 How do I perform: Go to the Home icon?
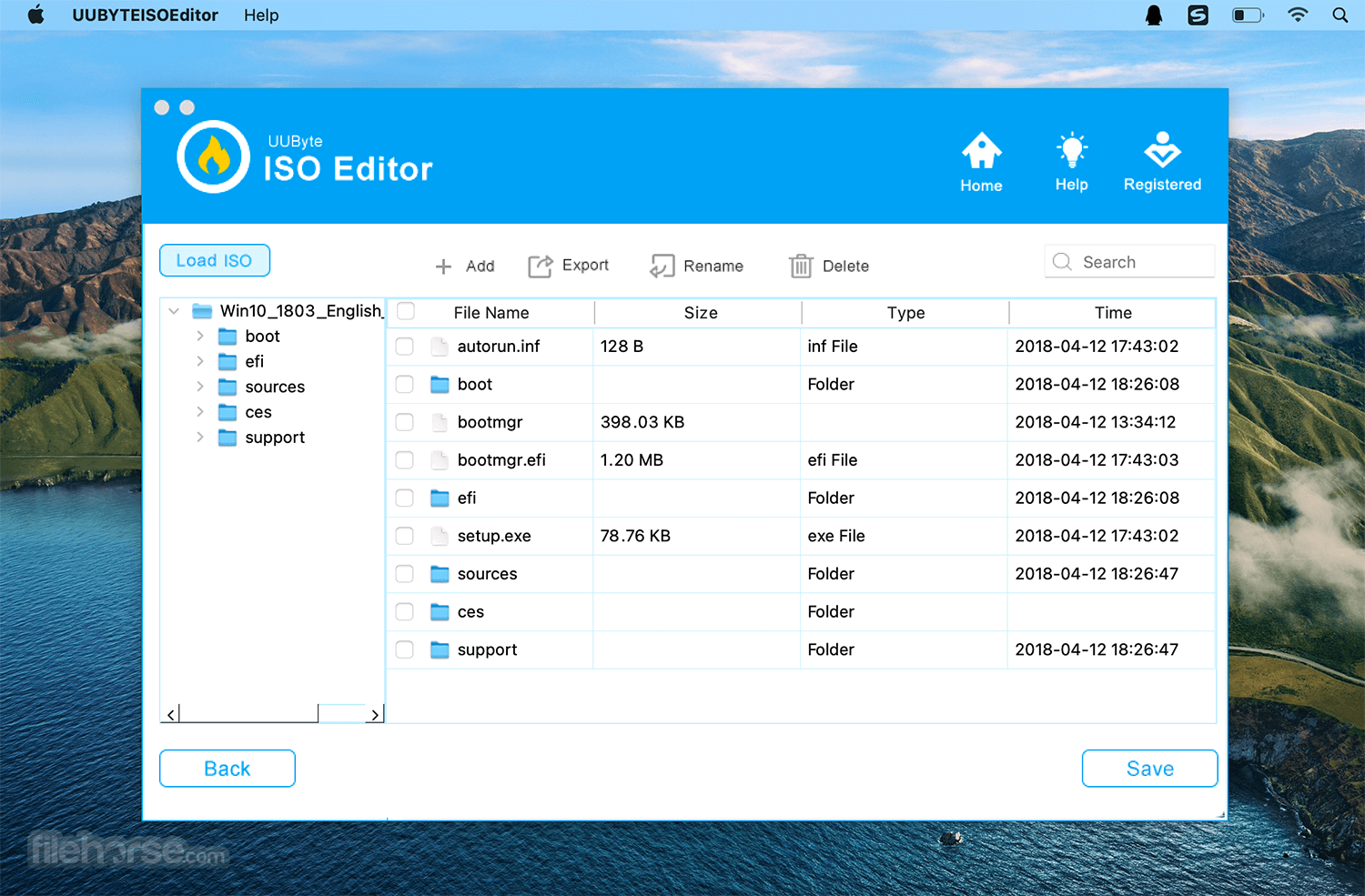pos(981,151)
